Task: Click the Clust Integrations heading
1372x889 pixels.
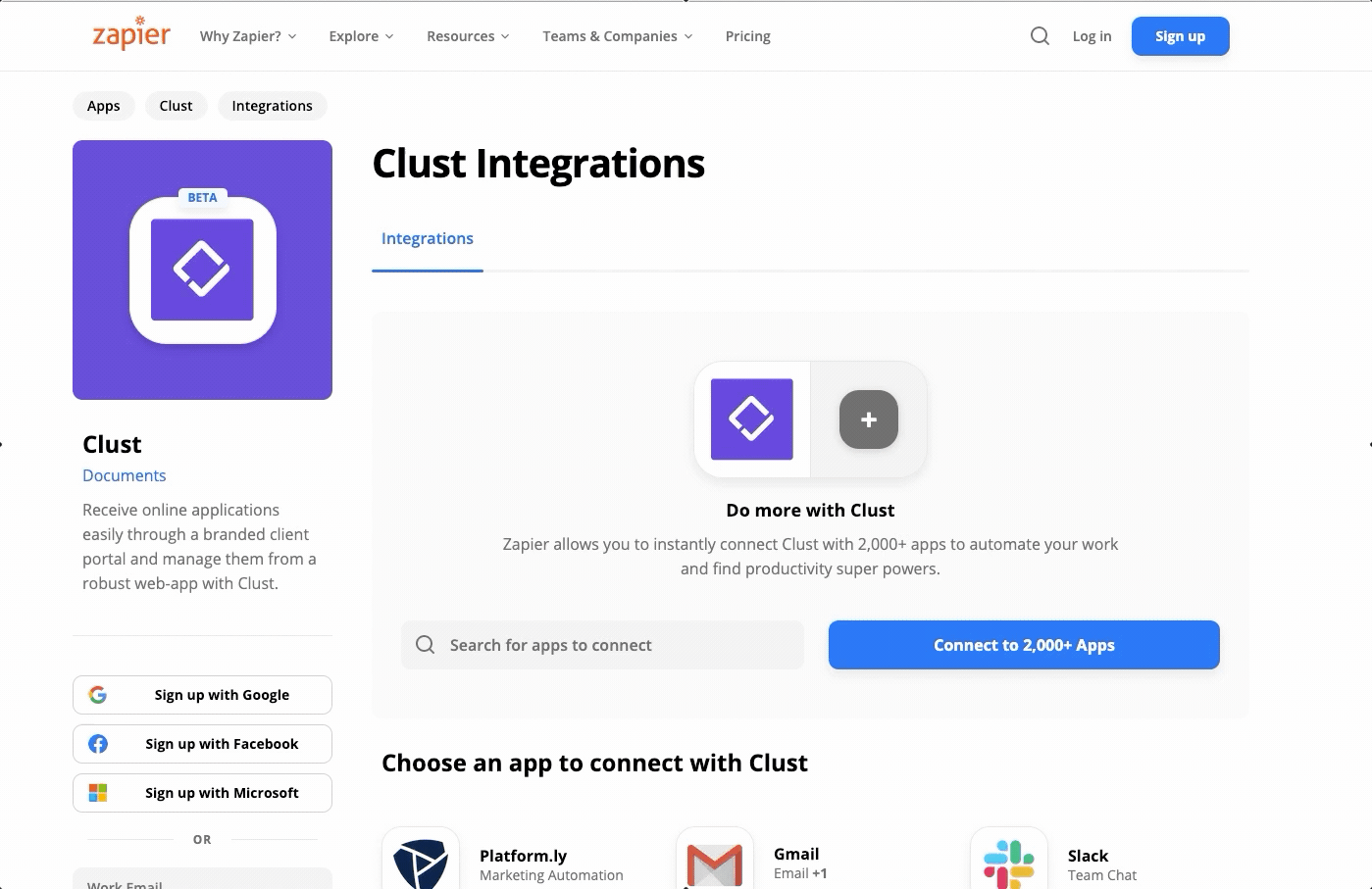Action: [538, 164]
